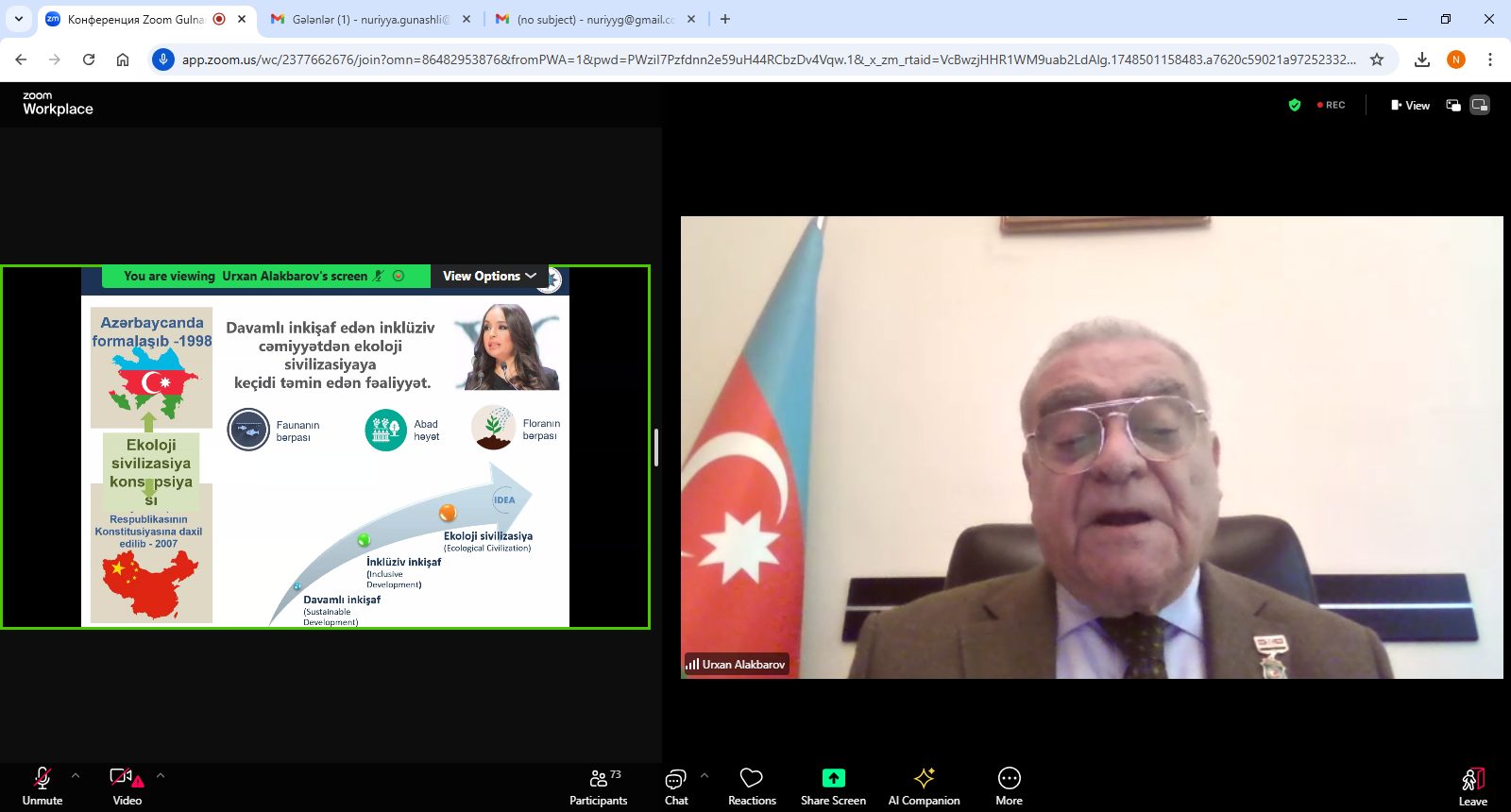Switch to the Gələnlər Gmail tab
The height and width of the screenshot is (812, 1511).
click(368, 19)
